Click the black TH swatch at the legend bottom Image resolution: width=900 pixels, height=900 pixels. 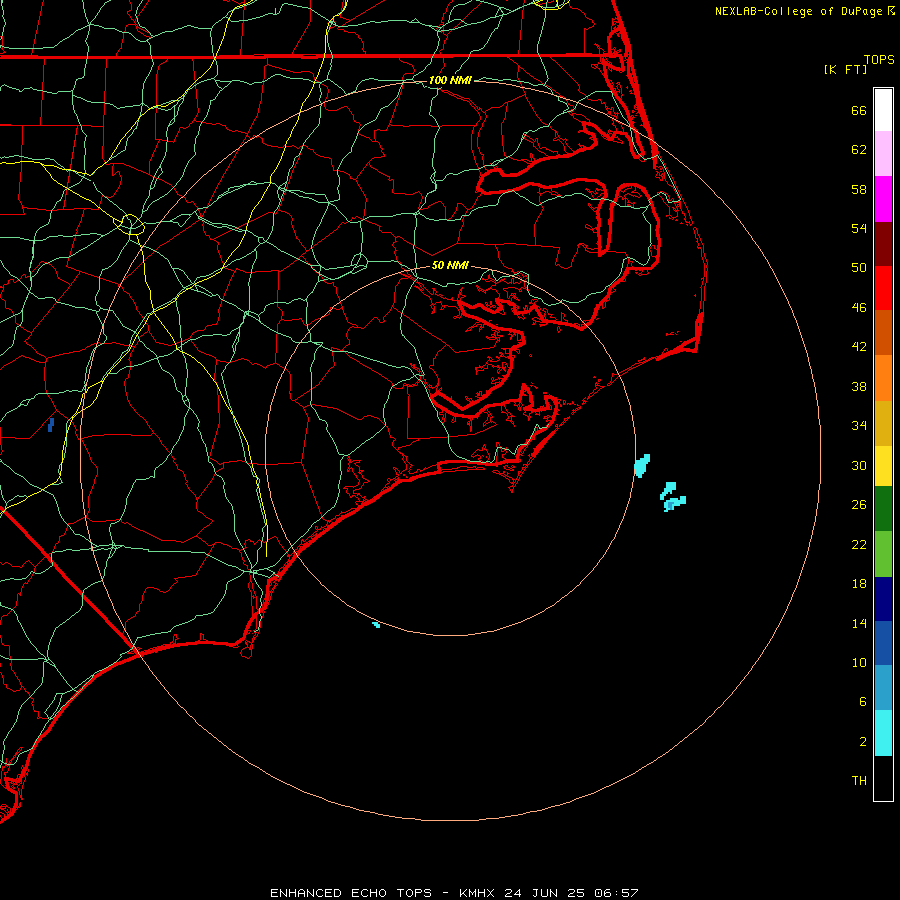click(883, 778)
